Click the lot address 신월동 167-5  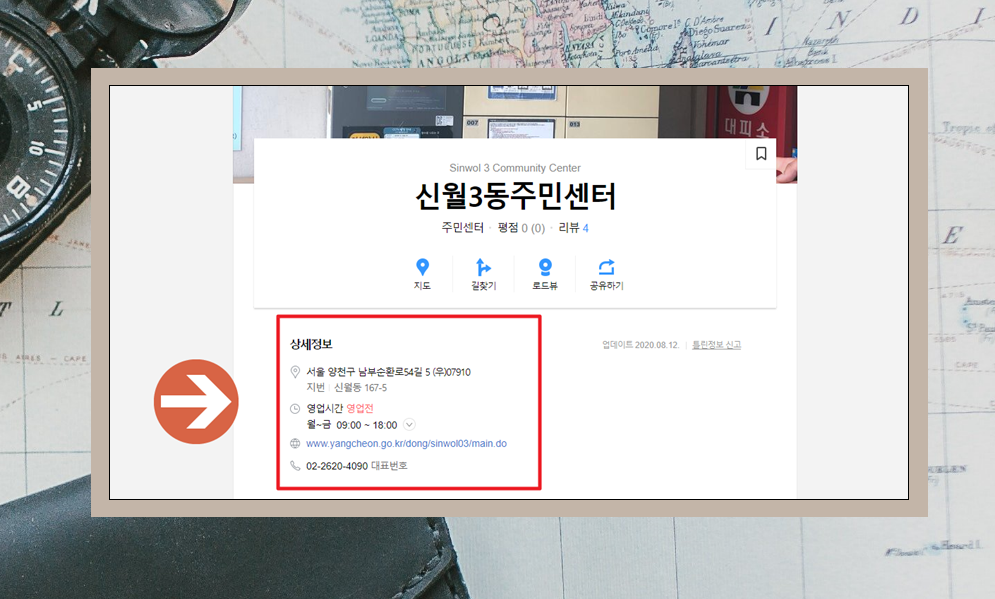(x=360, y=387)
